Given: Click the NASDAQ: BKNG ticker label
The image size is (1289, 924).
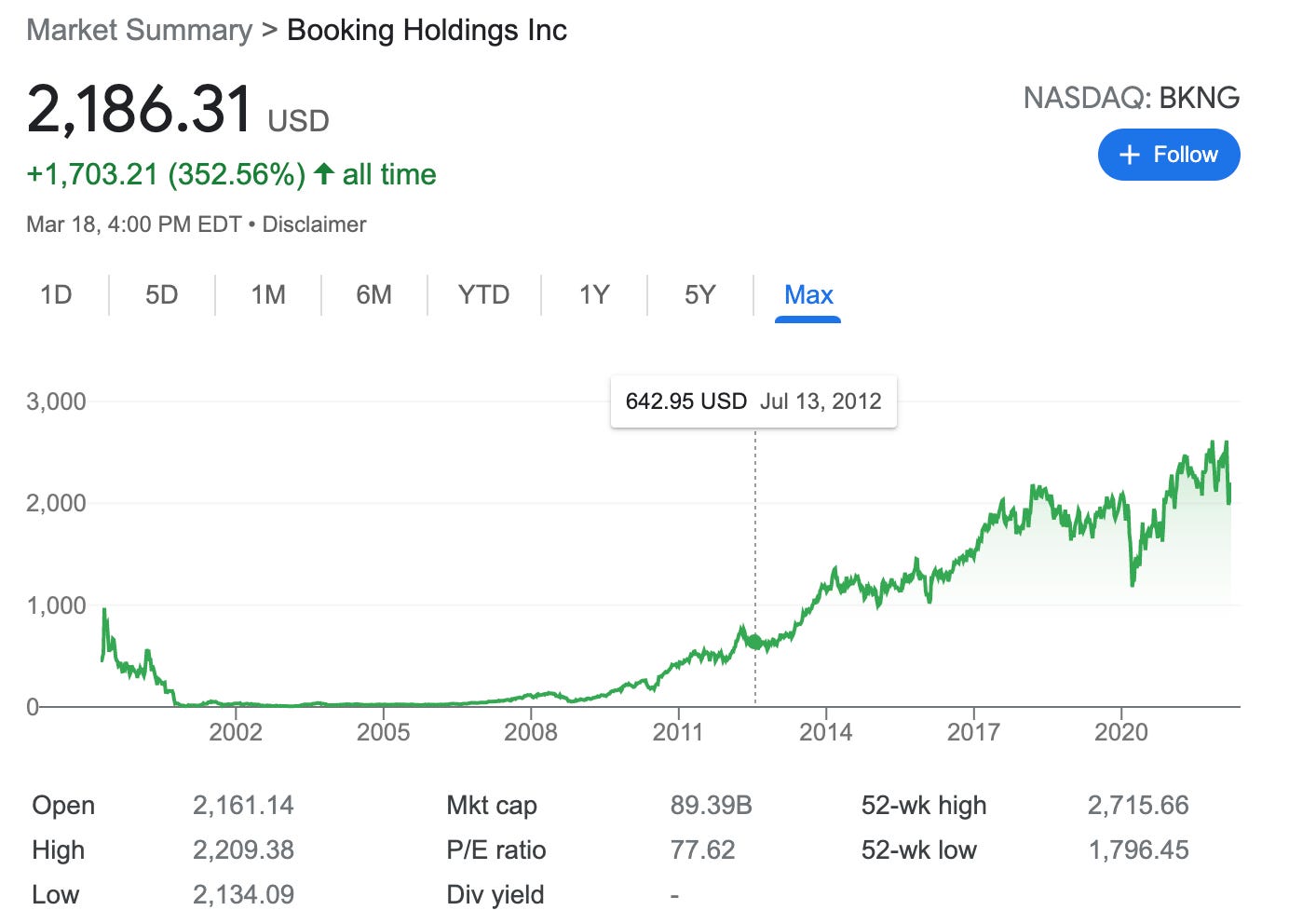Looking at the screenshot, I should pos(1132,98).
